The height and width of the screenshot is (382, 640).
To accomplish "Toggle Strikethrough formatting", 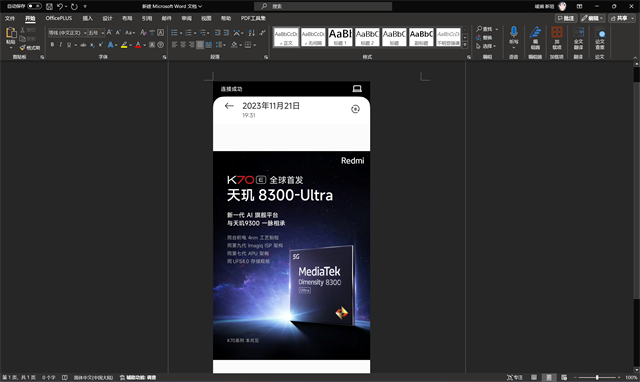I will pyautogui.click(x=83, y=45).
